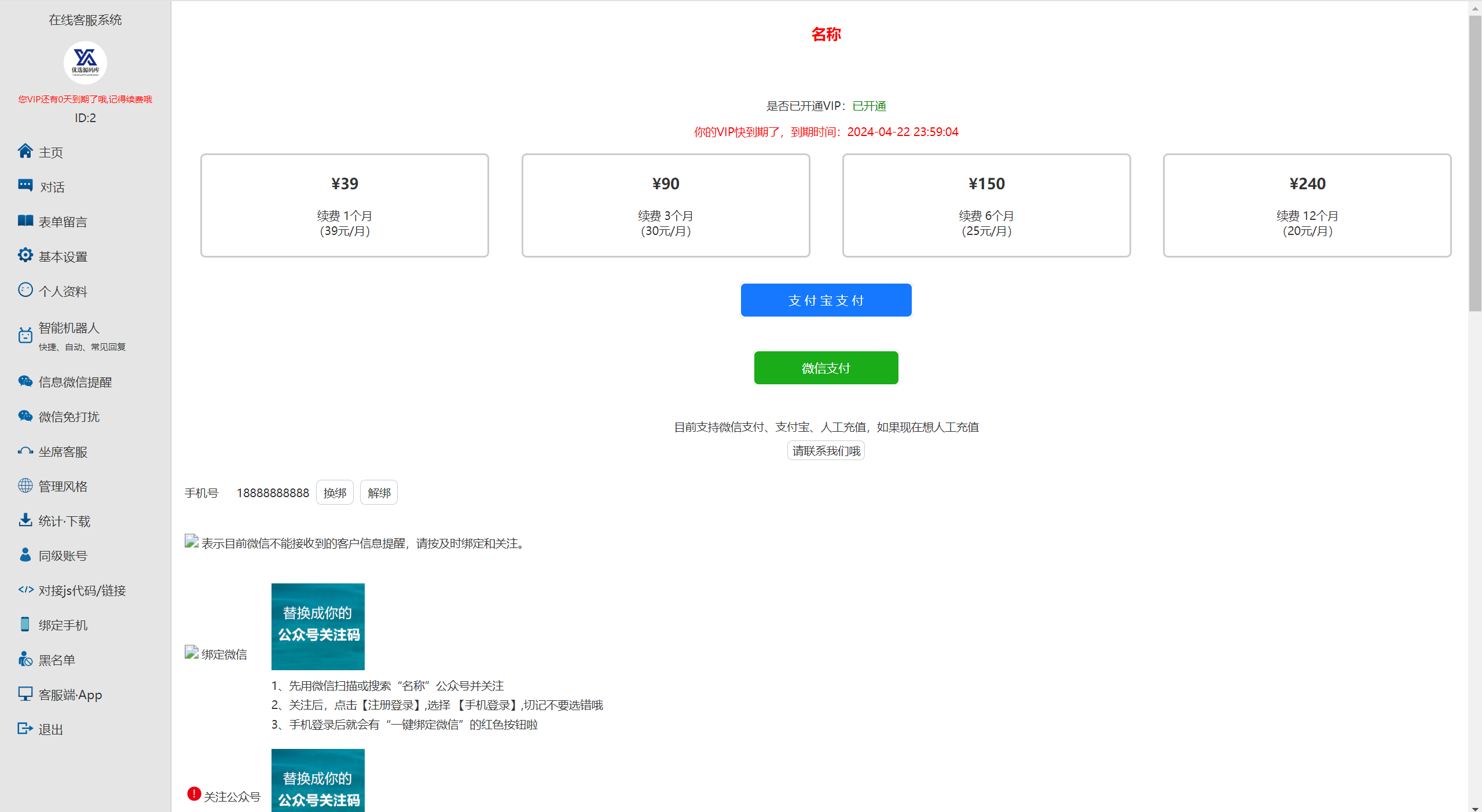Viewport: 1482px width, 812px height.
Task: Choose the ¥150 six-month renewal plan
Action: tap(986, 205)
